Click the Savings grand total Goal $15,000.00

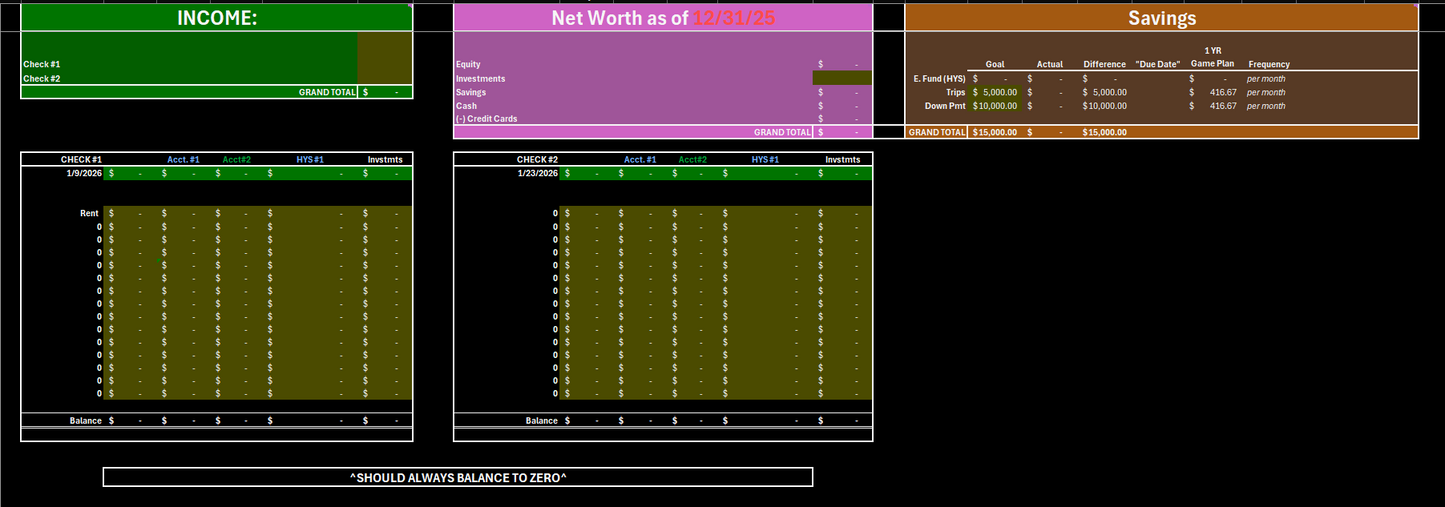(995, 132)
